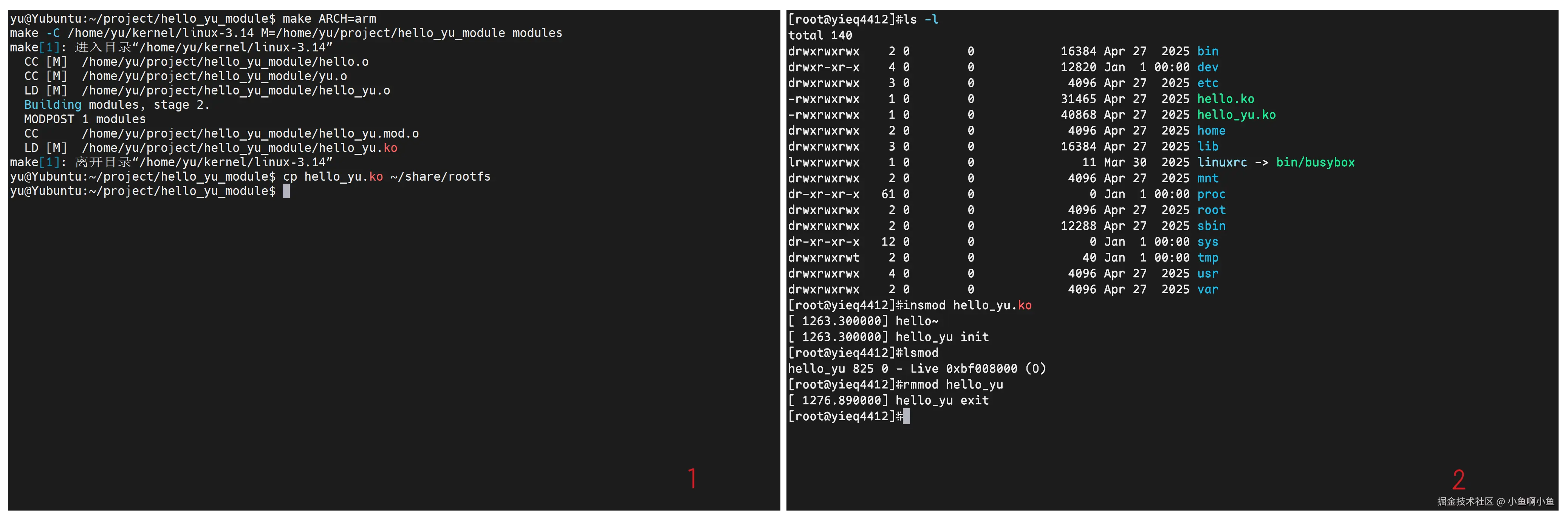The height and width of the screenshot is (520, 1568).
Task: Click the left terminal's prompt cursor block
Action: pyautogui.click(x=286, y=191)
